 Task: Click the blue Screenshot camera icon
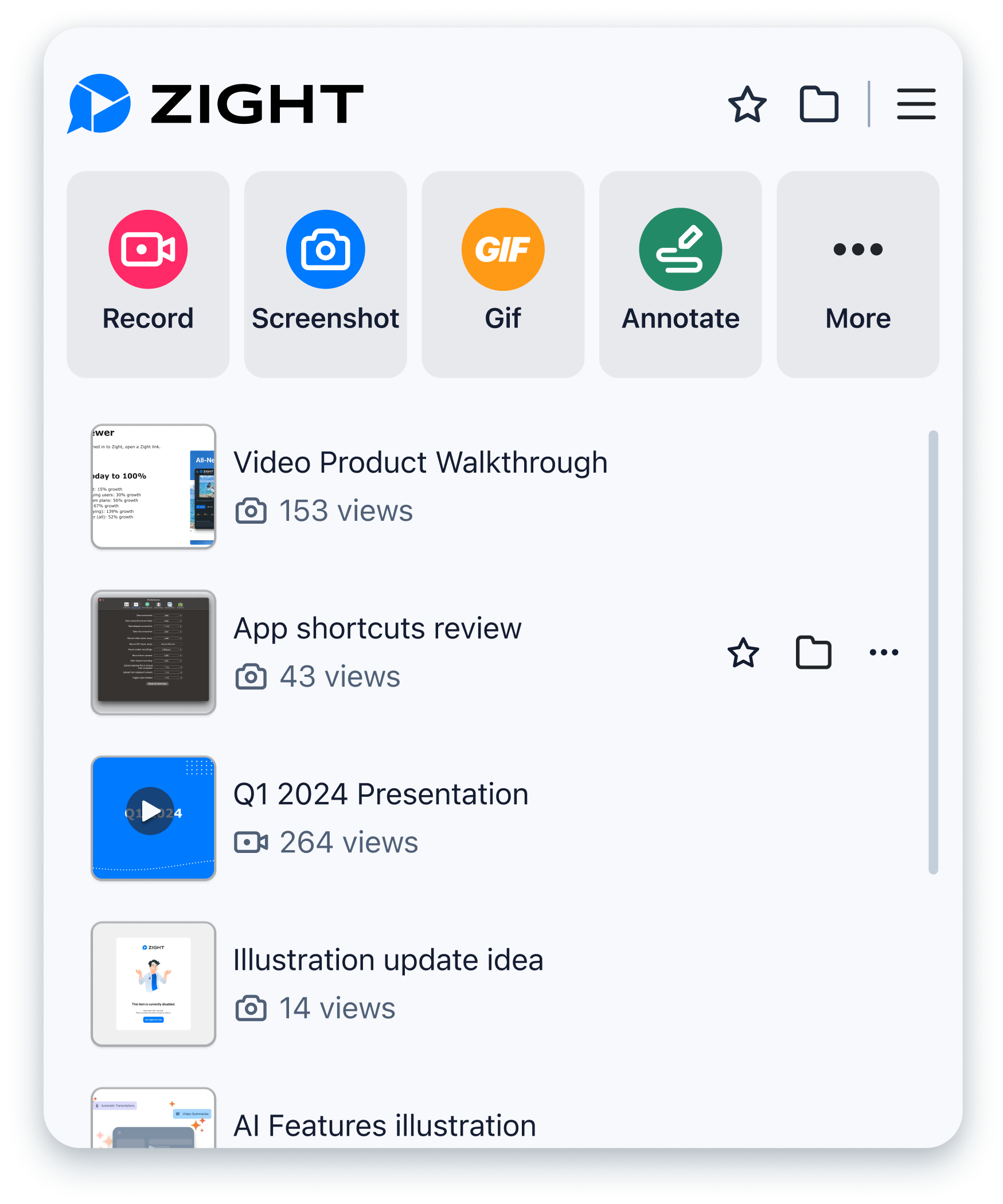pos(325,250)
